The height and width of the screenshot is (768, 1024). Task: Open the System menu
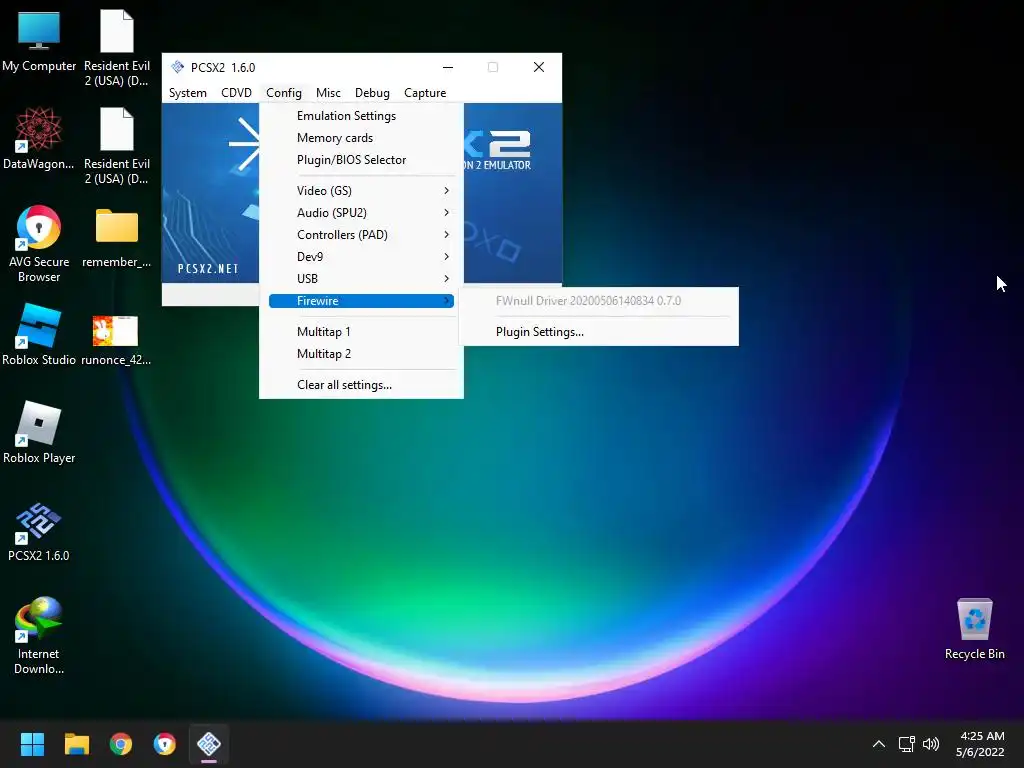click(x=187, y=93)
